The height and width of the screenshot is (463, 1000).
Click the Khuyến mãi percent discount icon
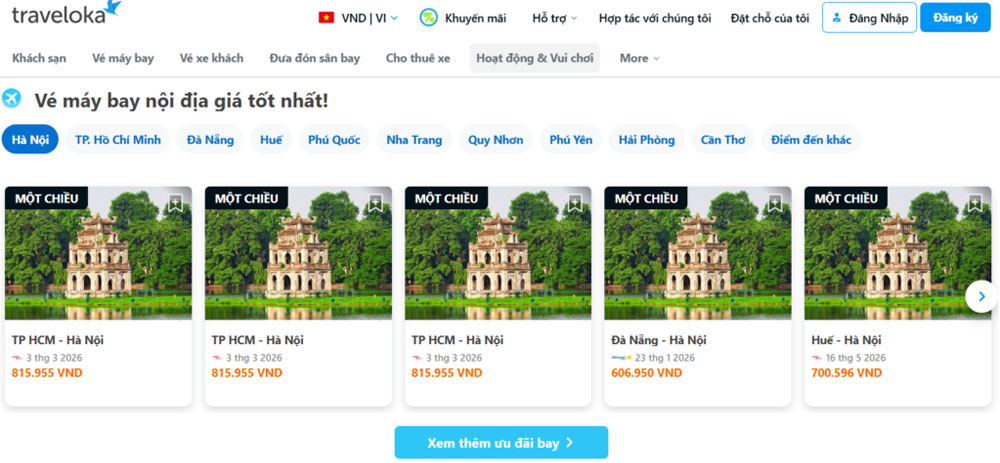coord(428,18)
